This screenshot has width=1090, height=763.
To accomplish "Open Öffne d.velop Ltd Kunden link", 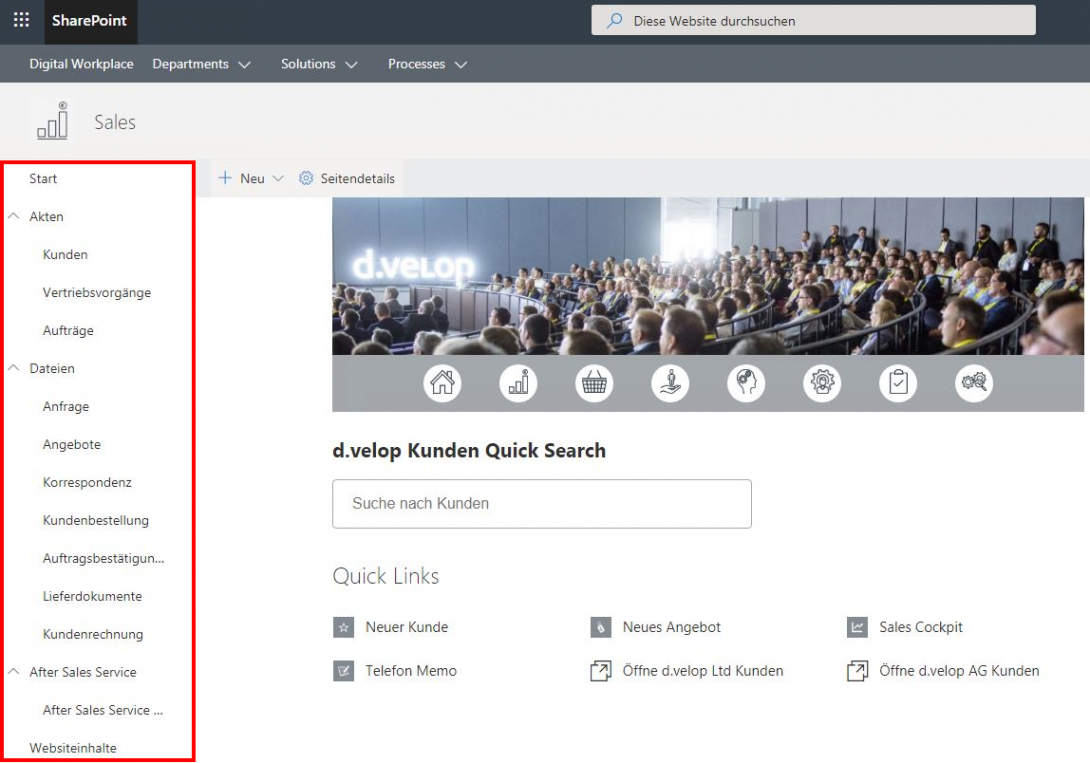I will tap(703, 671).
